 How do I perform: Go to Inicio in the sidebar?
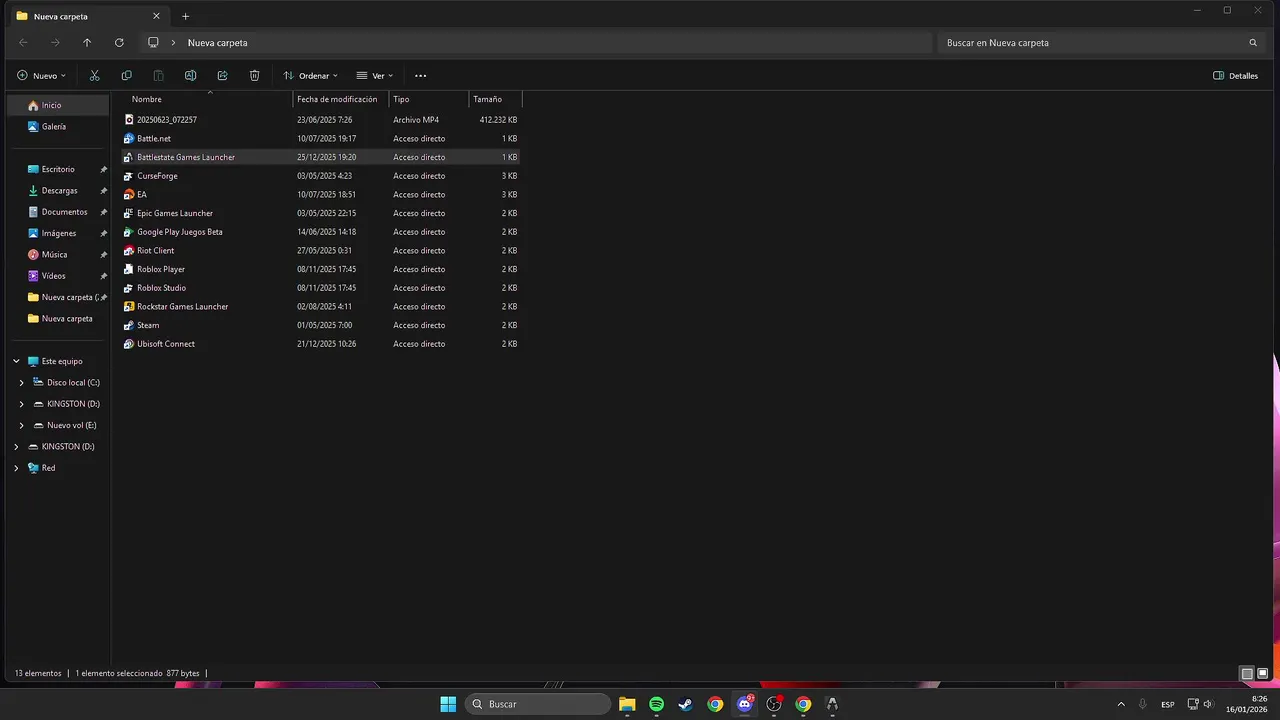58,105
